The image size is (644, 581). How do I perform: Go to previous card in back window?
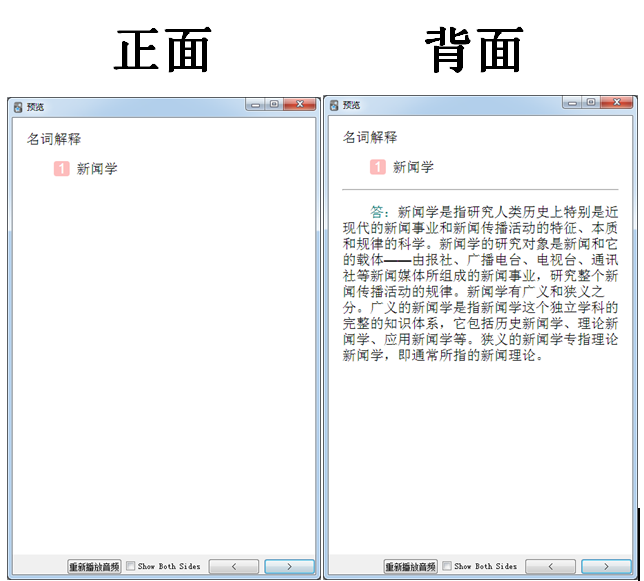(x=550, y=567)
